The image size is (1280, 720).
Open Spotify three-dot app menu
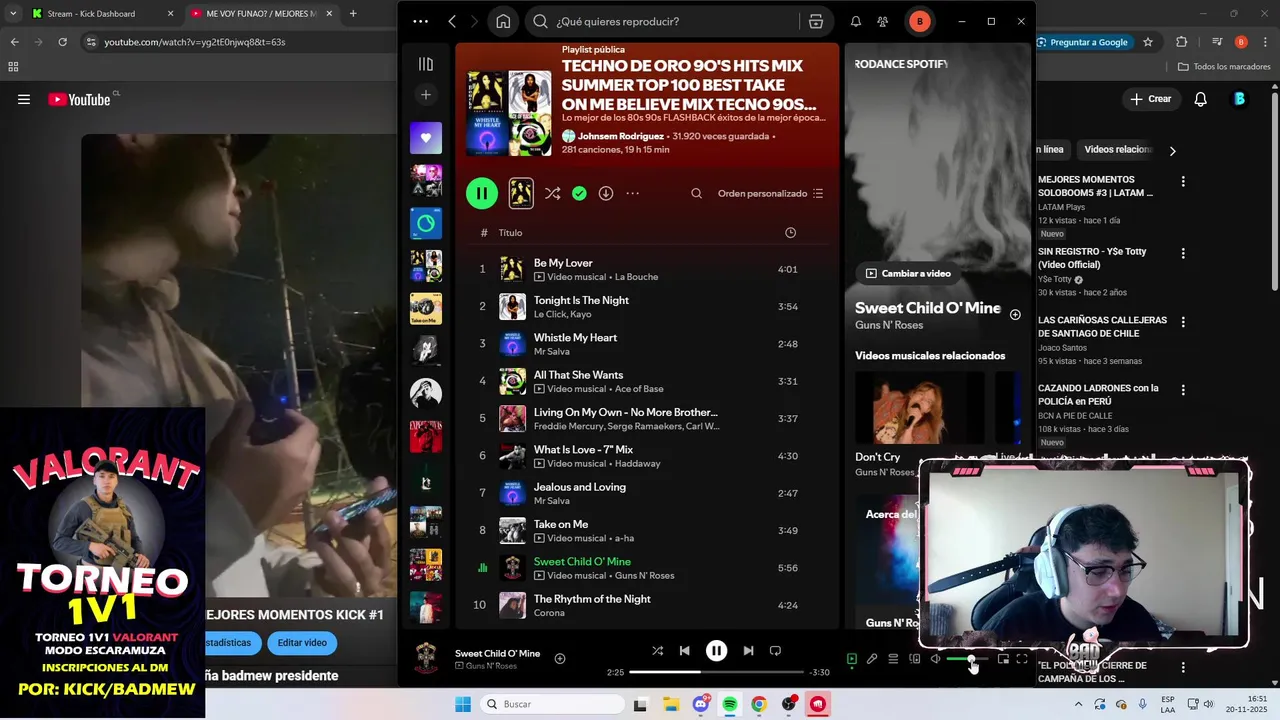click(x=420, y=21)
